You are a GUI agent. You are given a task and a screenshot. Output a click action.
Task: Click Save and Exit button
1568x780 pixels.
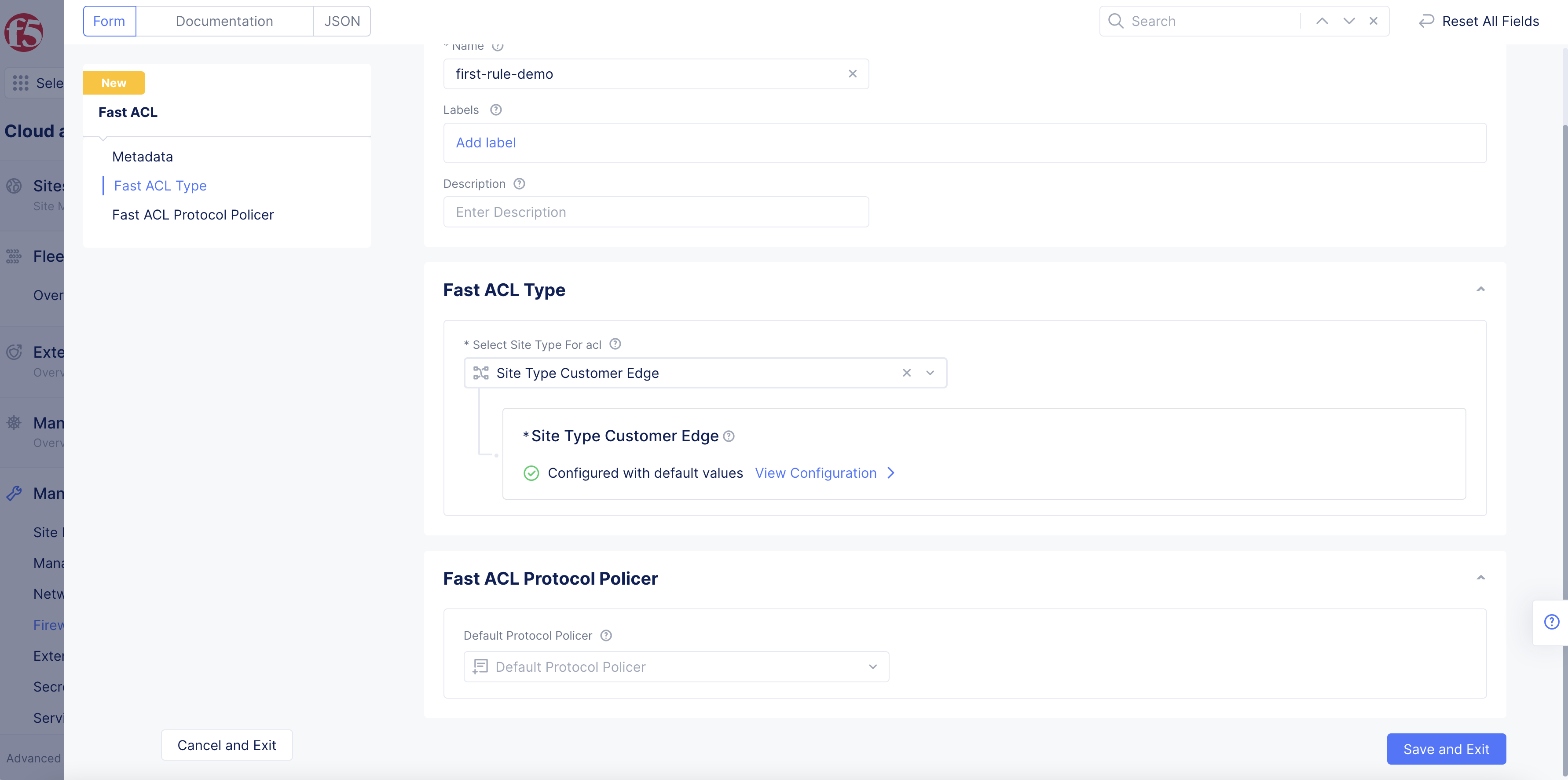coord(1446,749)
